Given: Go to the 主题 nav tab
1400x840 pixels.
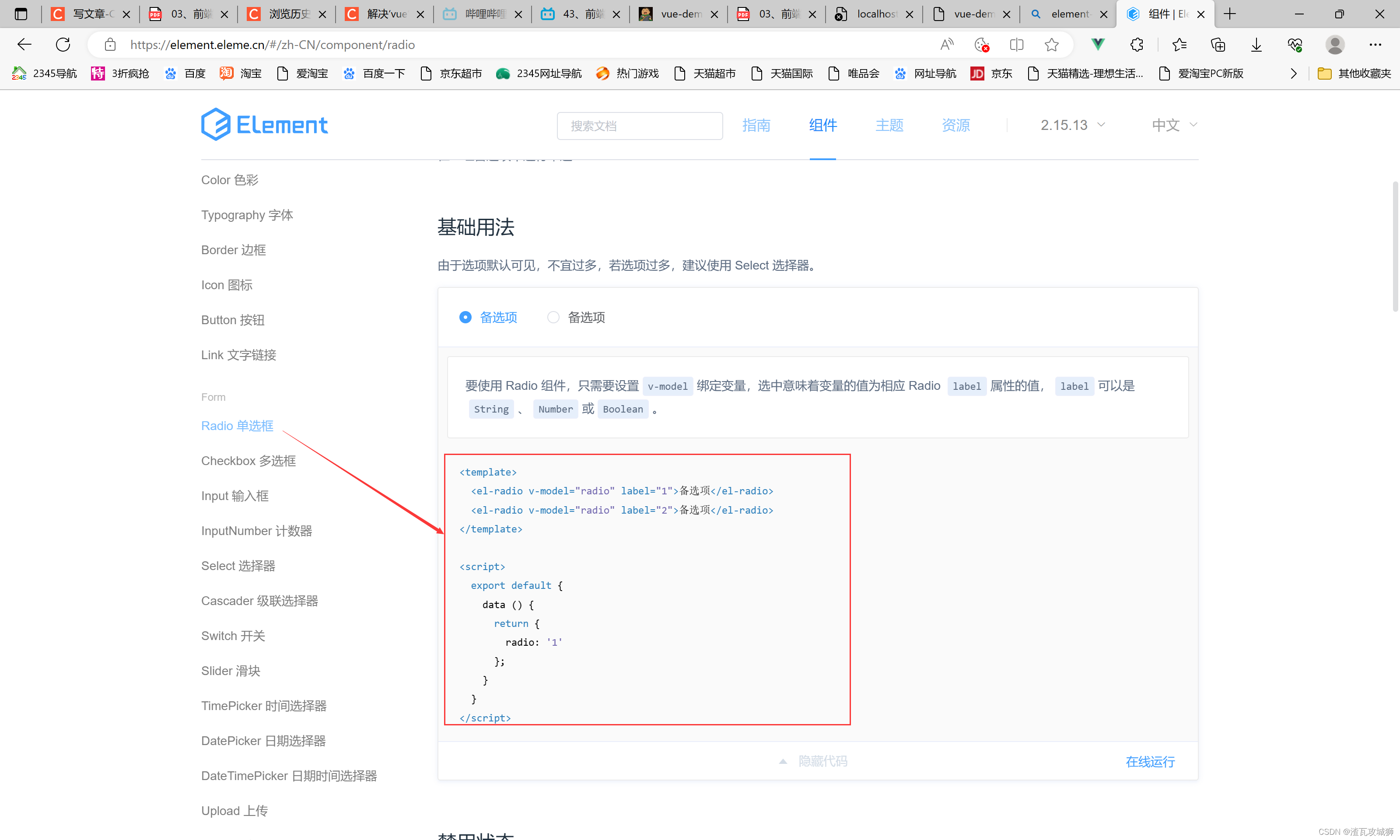Looking at the screenshot, I should (889, 125).
